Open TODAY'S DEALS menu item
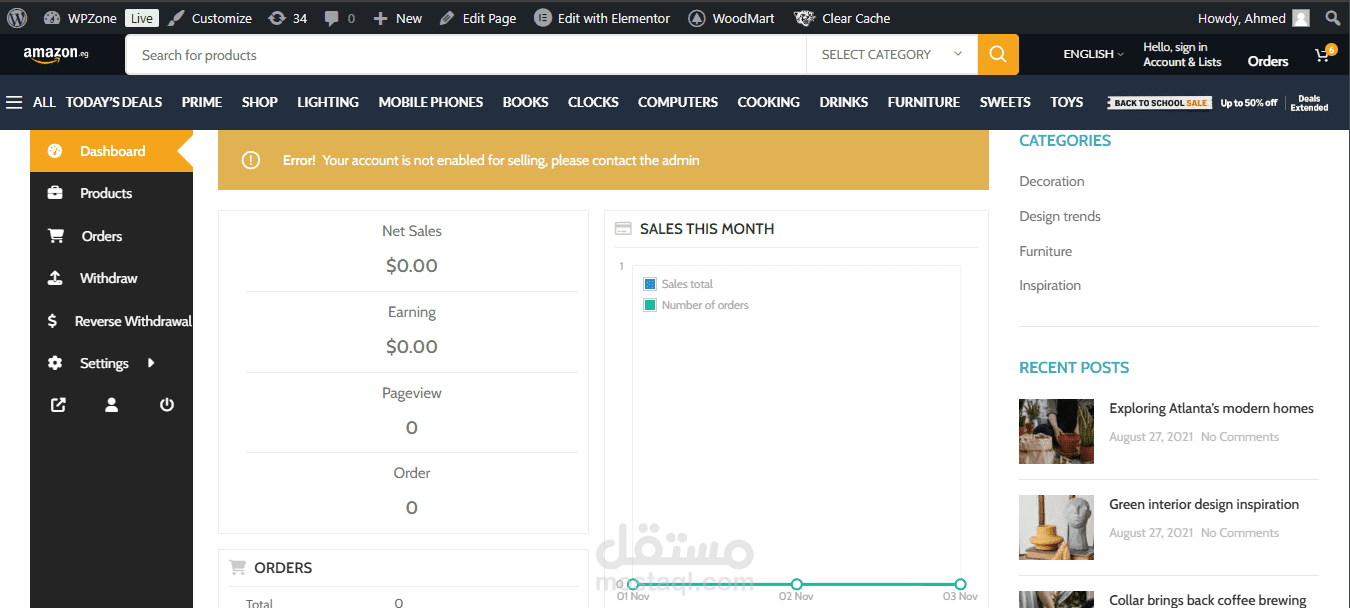The height and width of the screenshot is (608, 1350). pos(114,102)
